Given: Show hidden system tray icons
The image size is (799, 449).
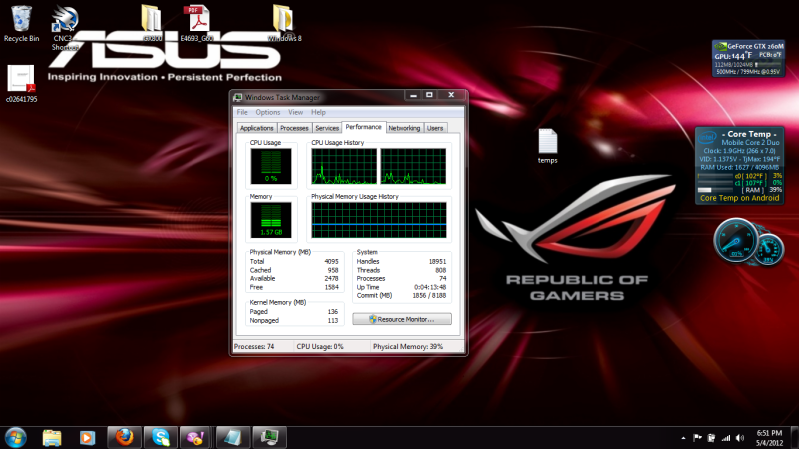Looking at the screenshot, I should [x=683, y=438].
